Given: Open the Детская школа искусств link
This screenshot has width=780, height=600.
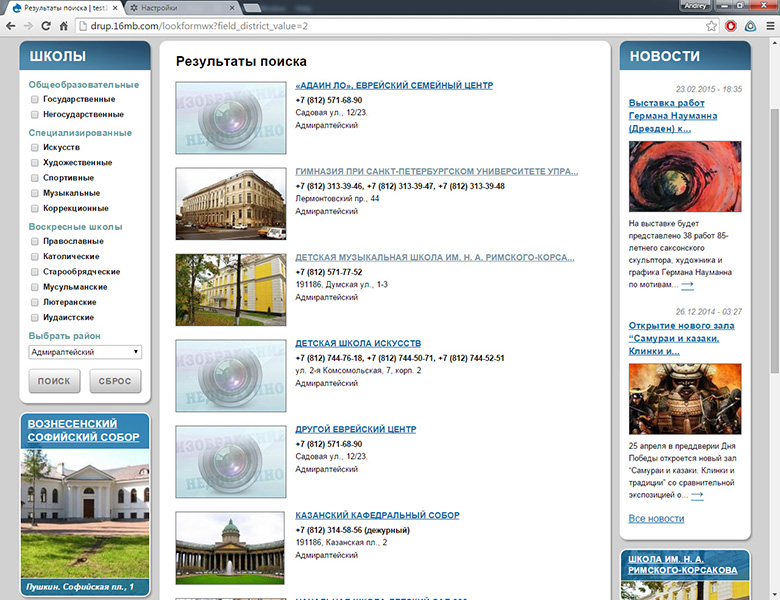Looking at the screenshot, I should coord(358,343).
